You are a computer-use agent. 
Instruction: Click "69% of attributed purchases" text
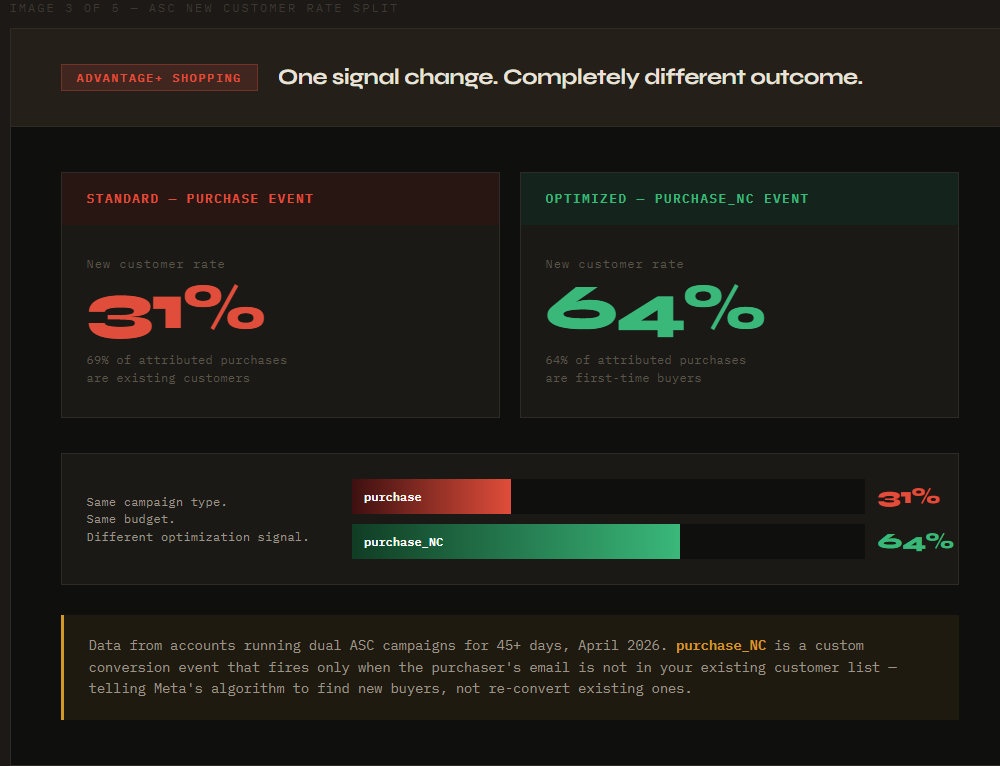point(187,360)
